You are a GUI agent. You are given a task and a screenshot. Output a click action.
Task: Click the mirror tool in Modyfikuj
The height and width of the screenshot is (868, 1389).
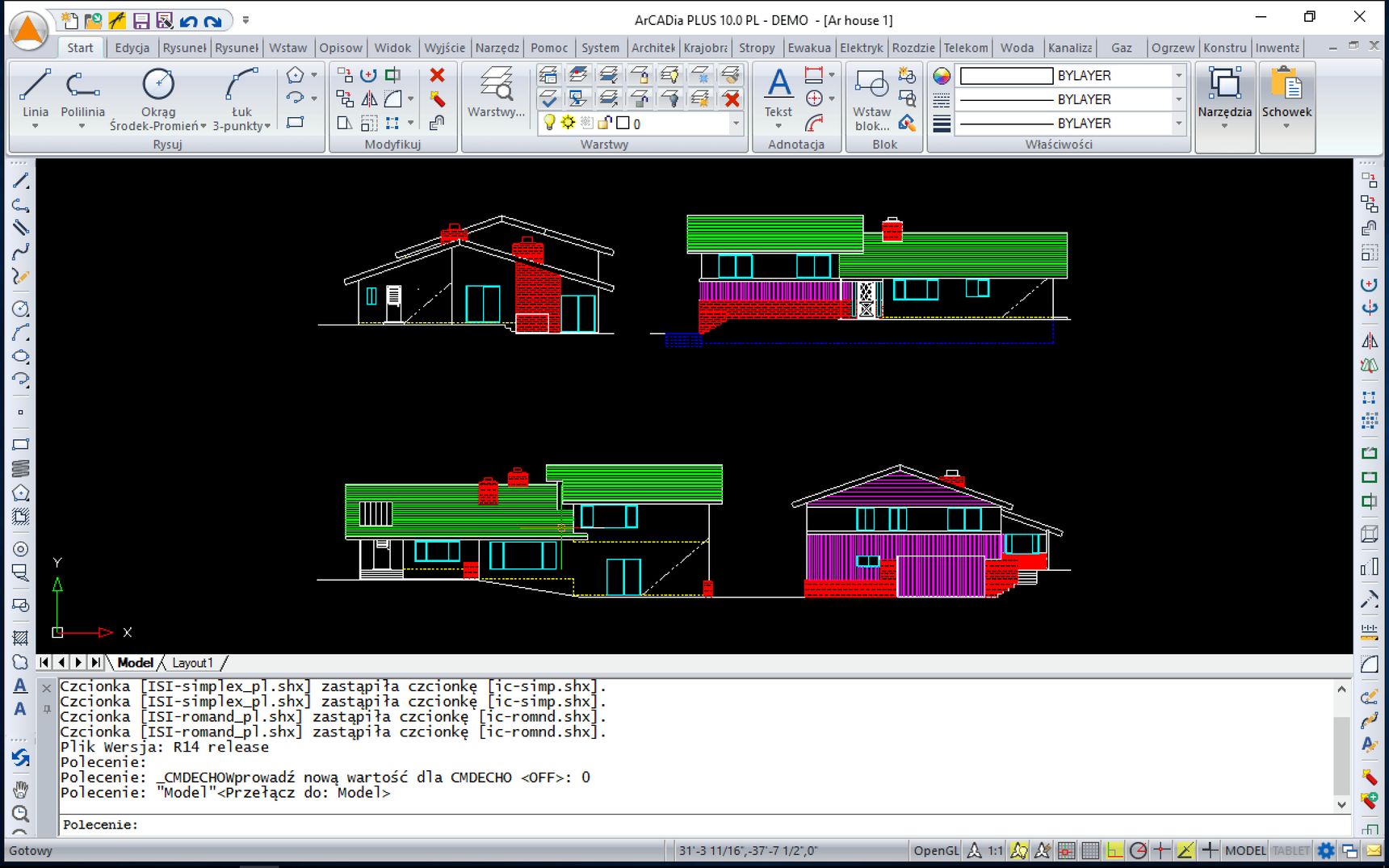coord(369,99)
